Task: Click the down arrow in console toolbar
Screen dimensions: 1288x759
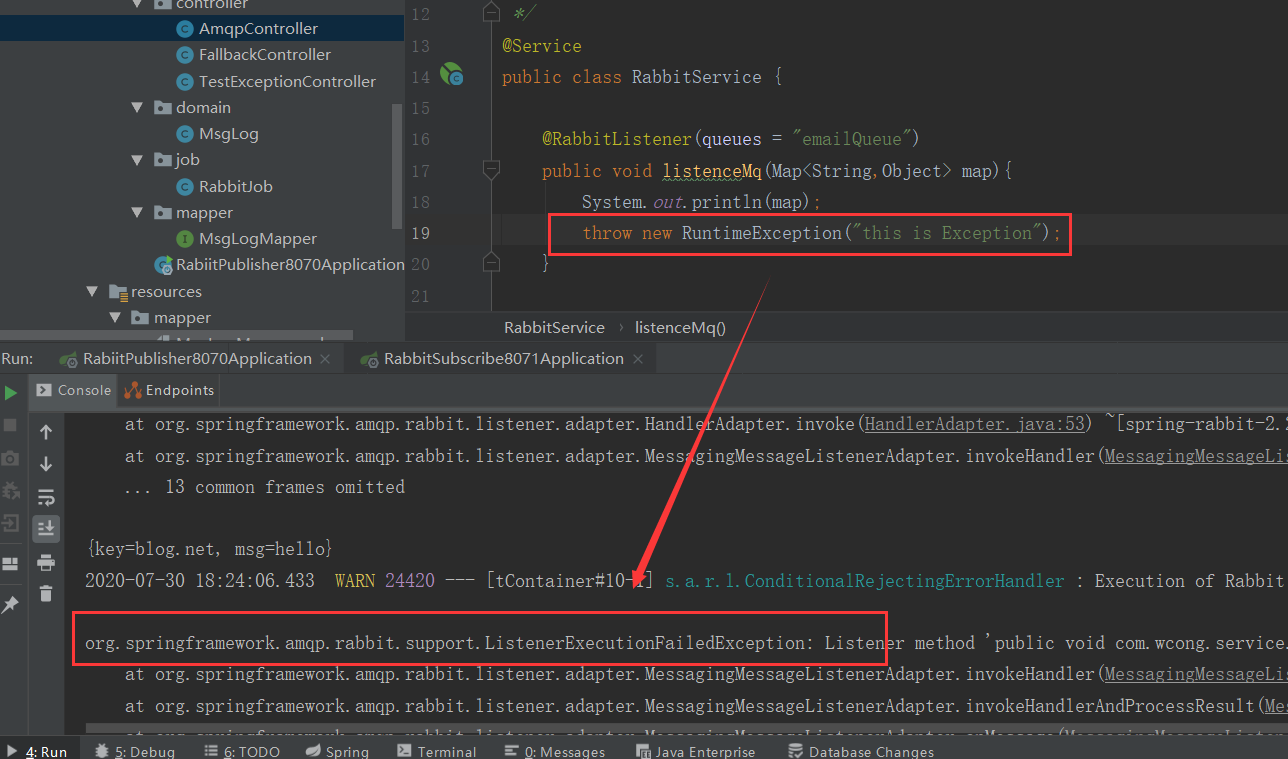Action: [x=46, y=464]
